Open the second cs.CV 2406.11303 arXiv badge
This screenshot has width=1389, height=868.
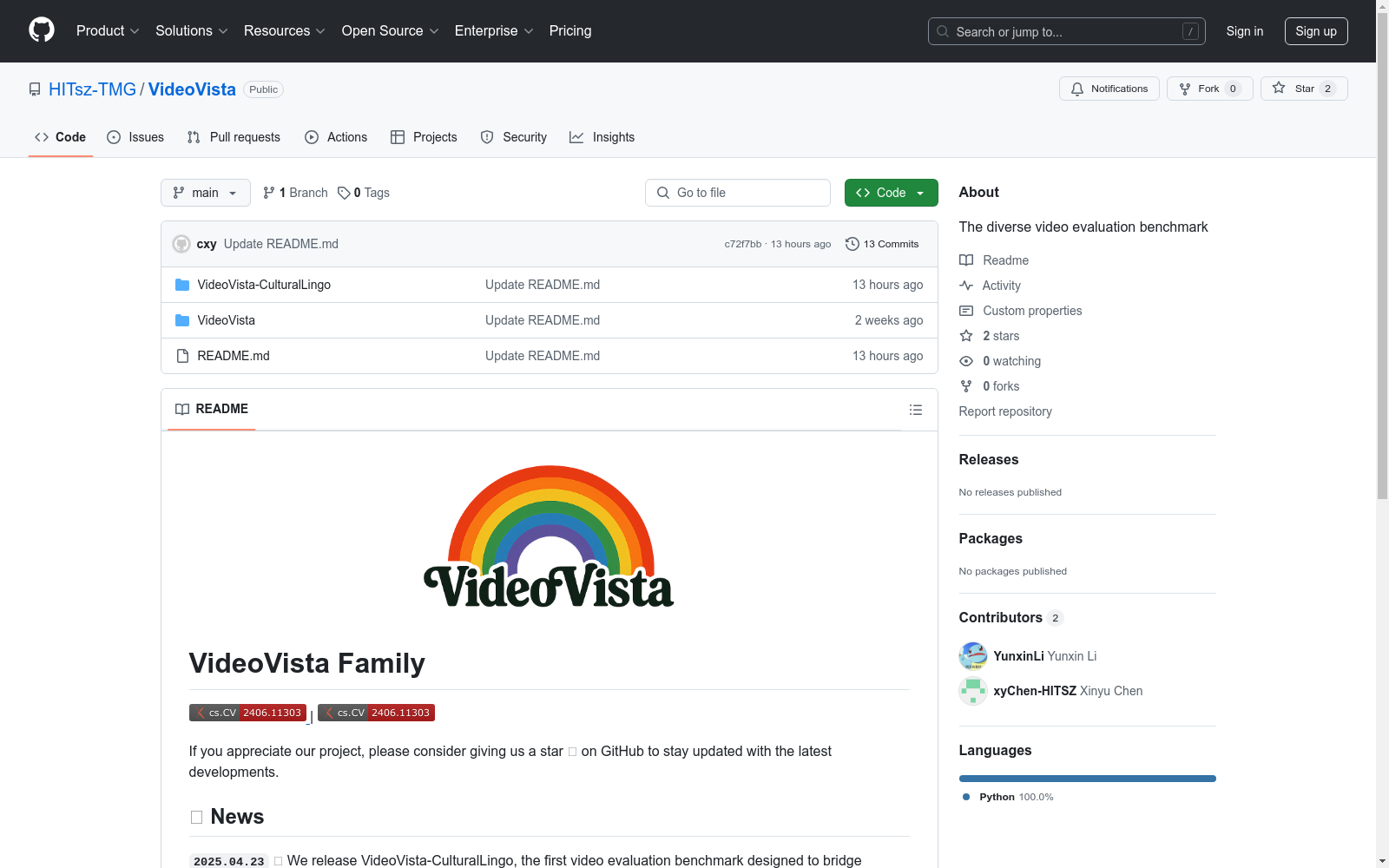click(x=376, y=713)
